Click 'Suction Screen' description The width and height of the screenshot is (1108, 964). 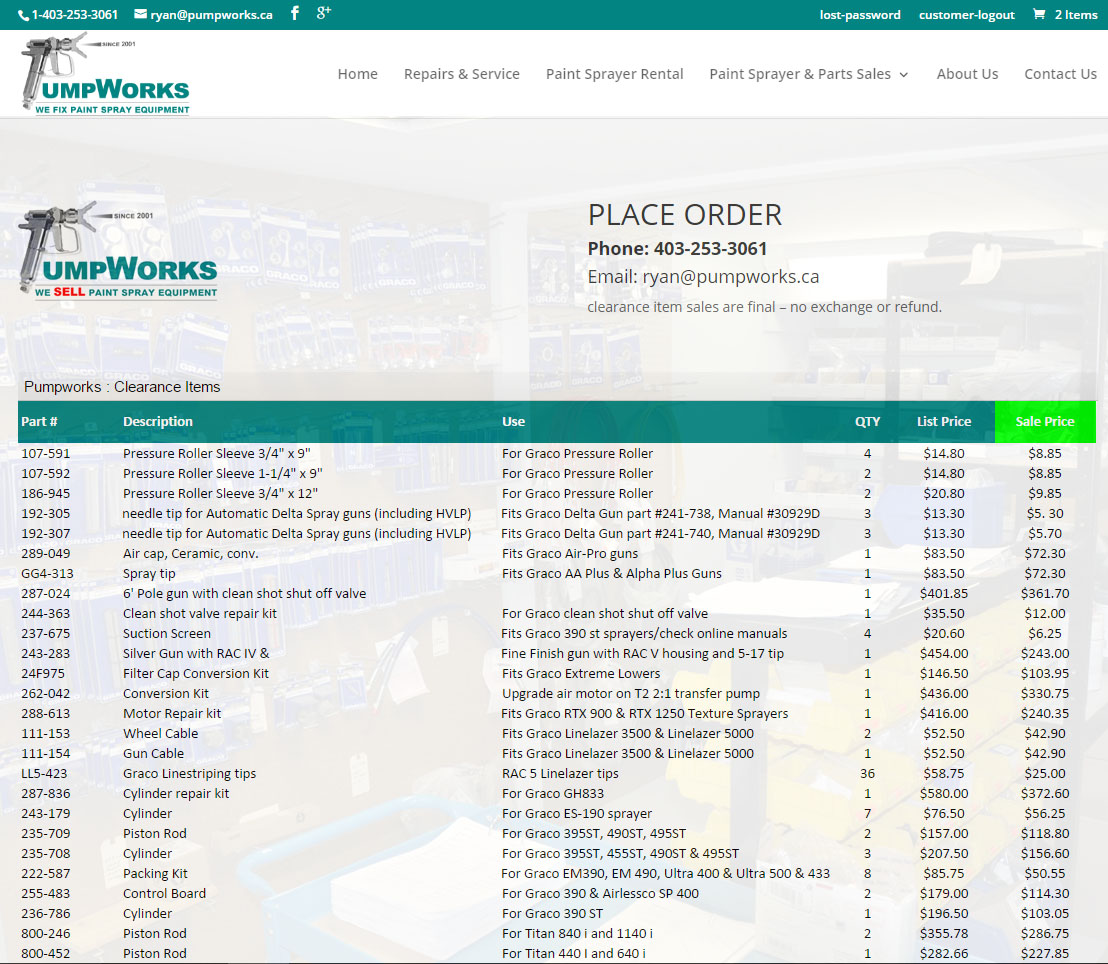click(x=167, y=633)
